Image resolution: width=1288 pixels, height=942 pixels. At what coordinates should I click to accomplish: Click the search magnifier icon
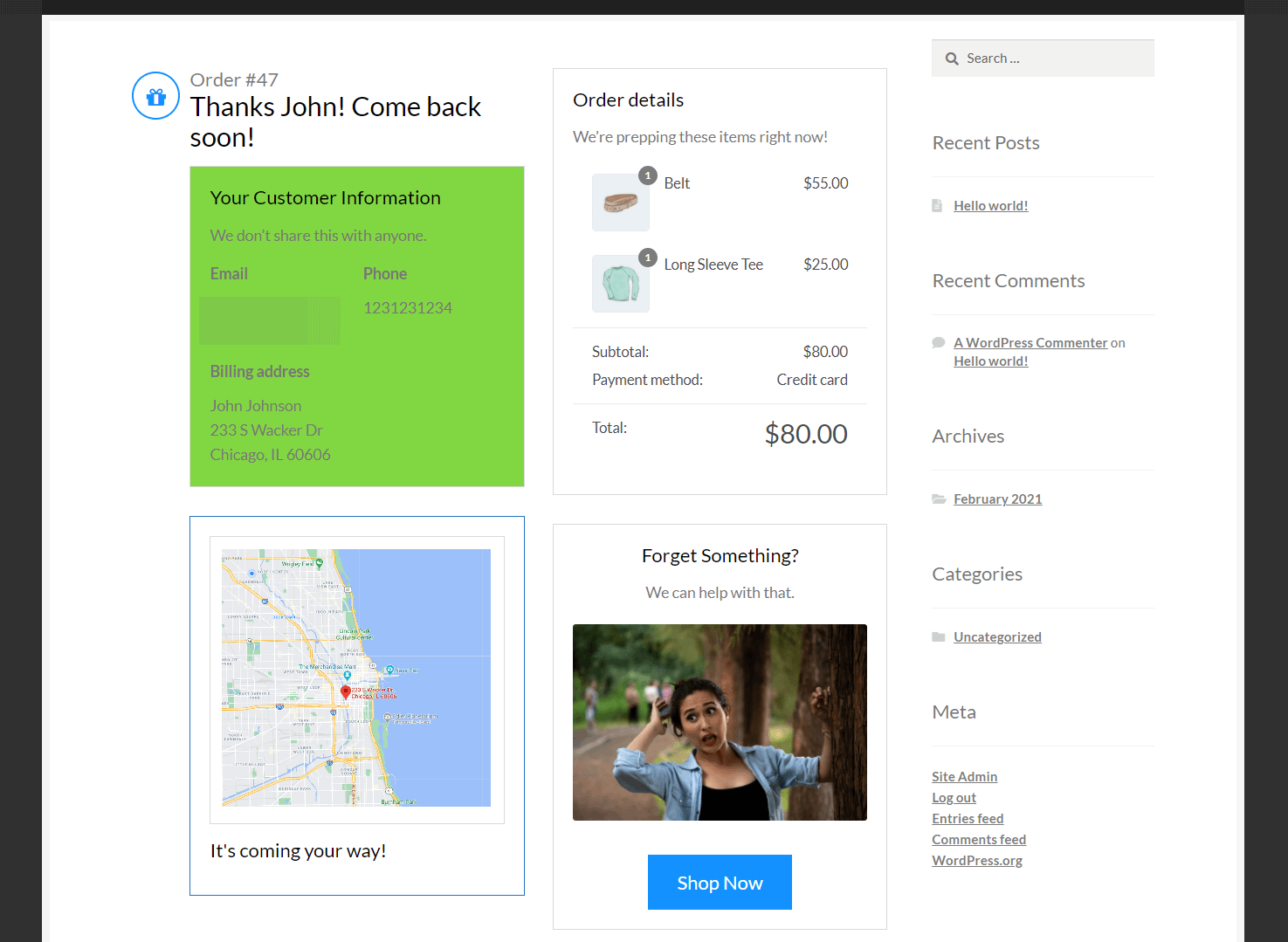(x=952, y=58)
